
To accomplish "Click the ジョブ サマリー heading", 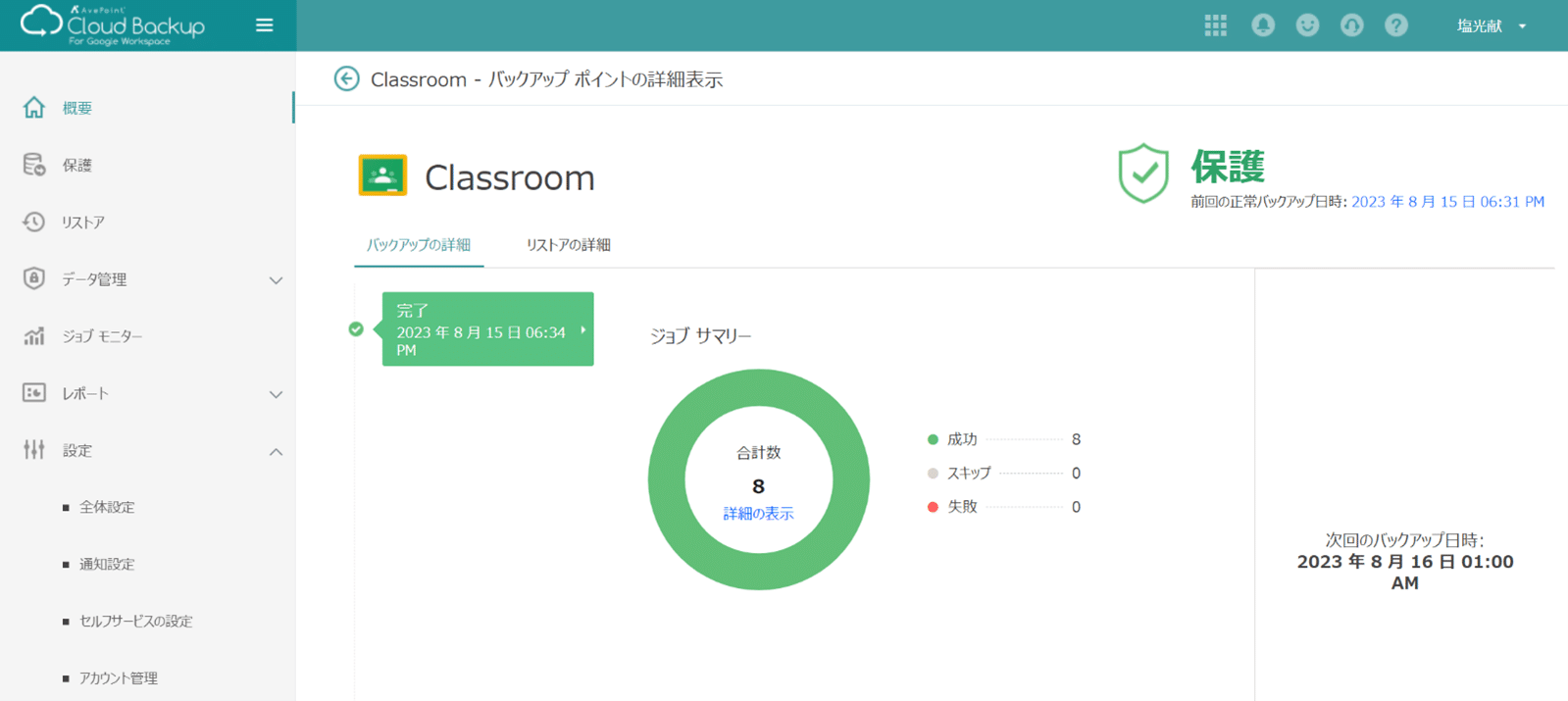I will [701, 336].
